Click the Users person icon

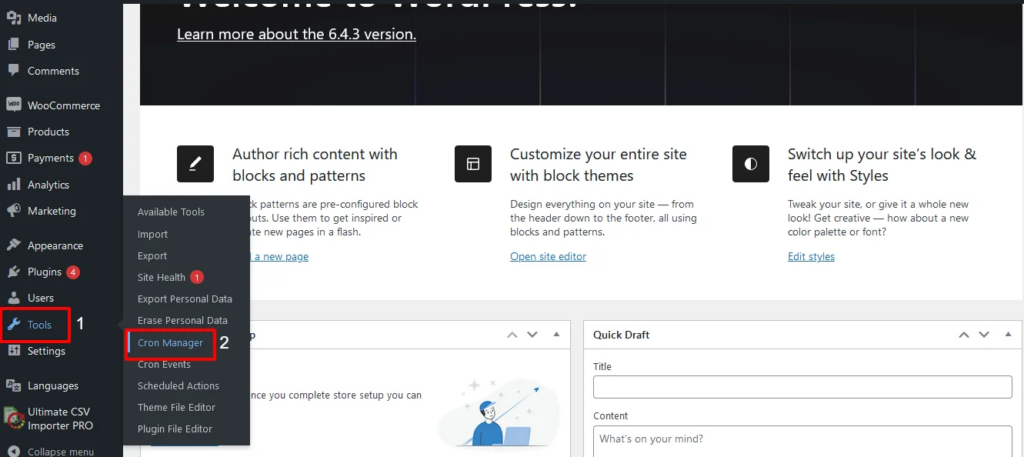pyautogui.click(x=13, y=298)
